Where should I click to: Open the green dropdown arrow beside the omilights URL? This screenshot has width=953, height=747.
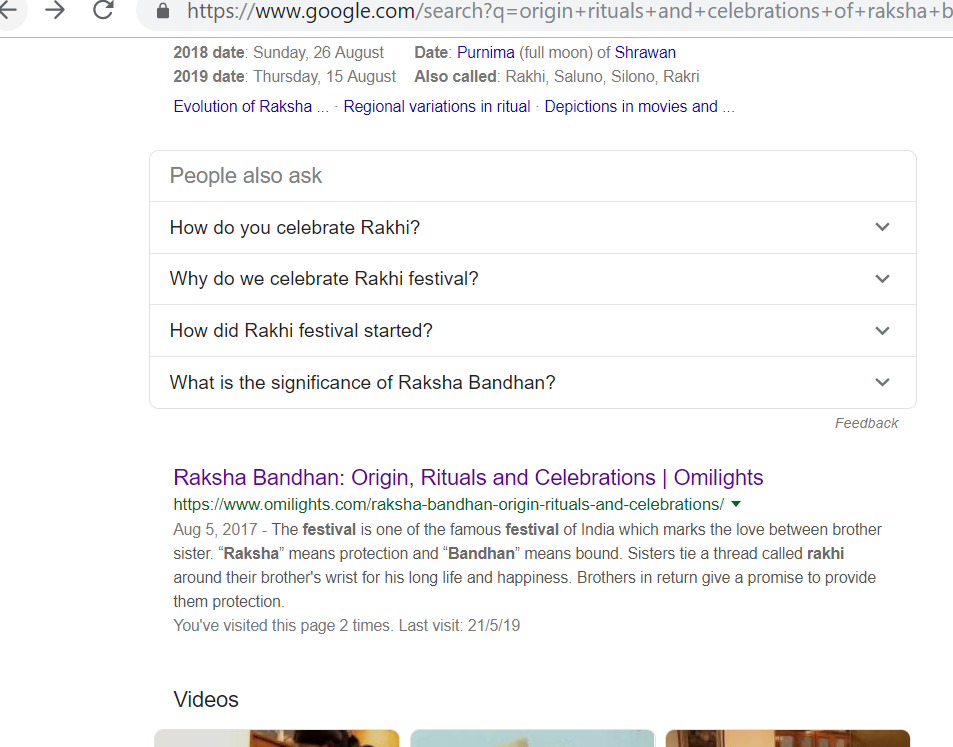(x=736, y=504)
